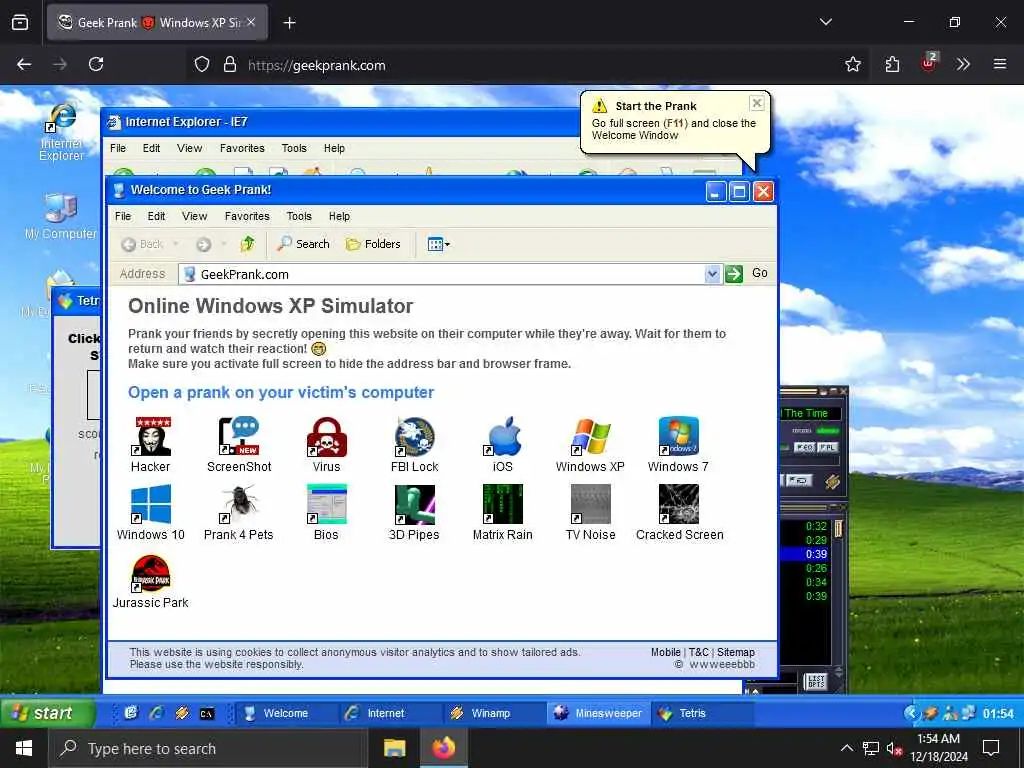This screenshot has width=1024, height=768.
Task: Open the iOS apple icon
Action: [x=503, y=444]
